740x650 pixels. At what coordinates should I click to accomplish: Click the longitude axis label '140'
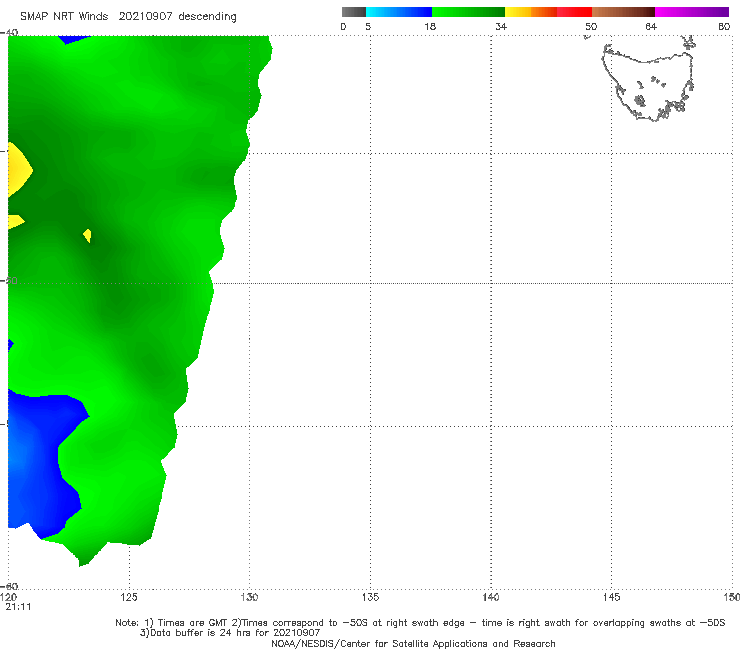(491, 598)
